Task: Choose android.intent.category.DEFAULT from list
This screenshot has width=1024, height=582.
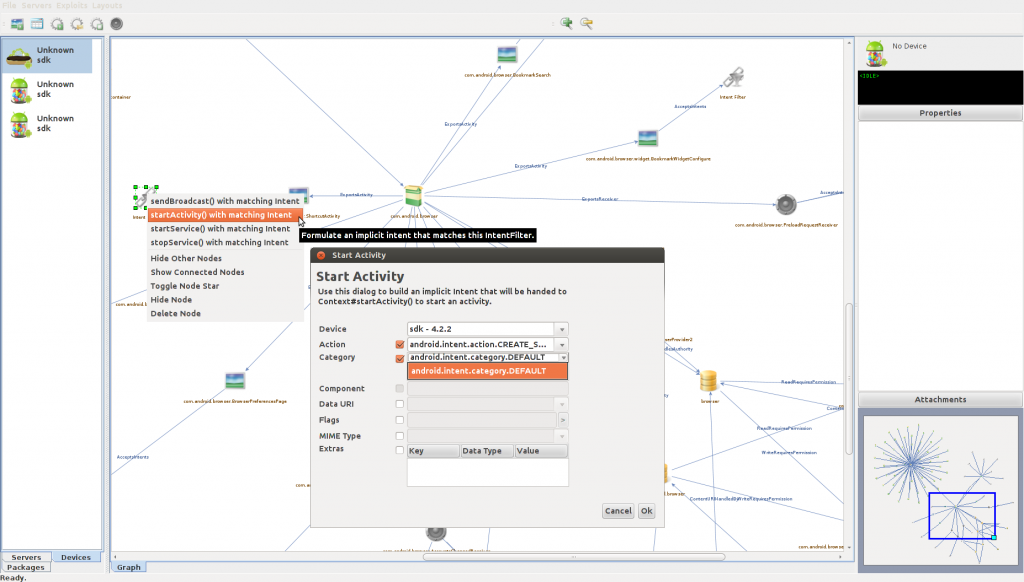Action: [x=487, y=371]
